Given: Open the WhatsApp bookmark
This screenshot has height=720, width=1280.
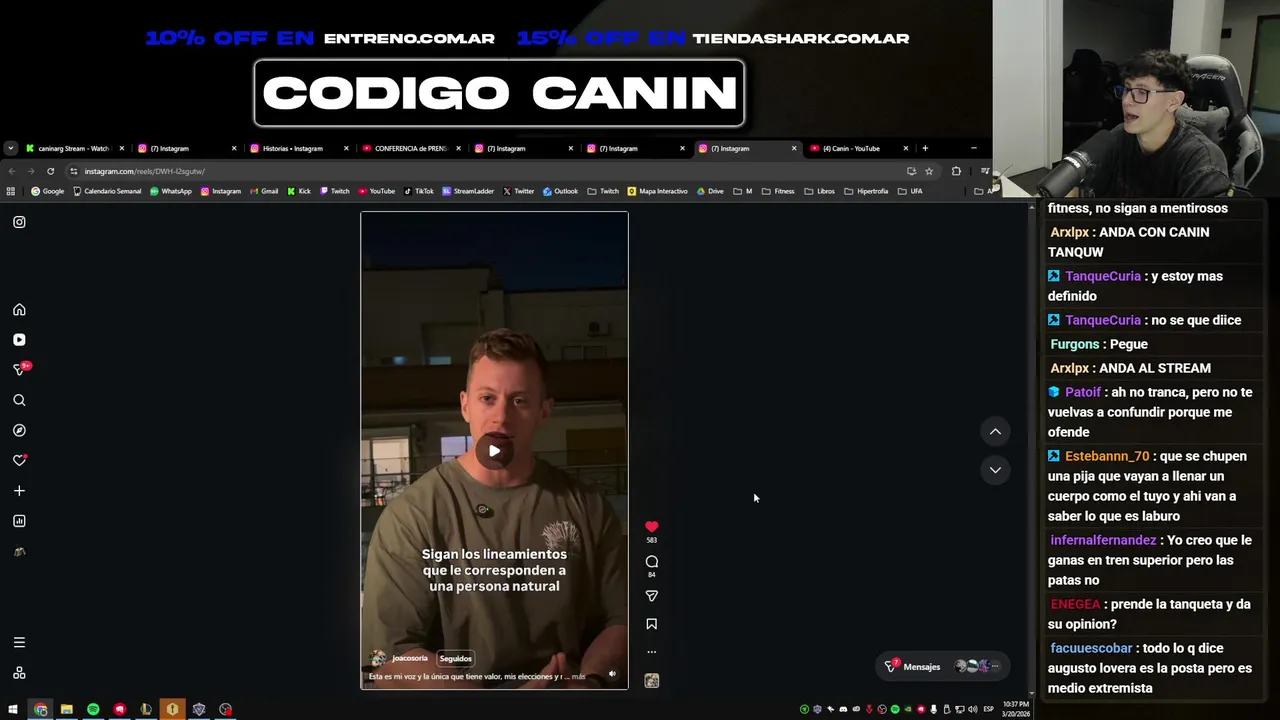Looking at the screenshot, I should (170, 191).
